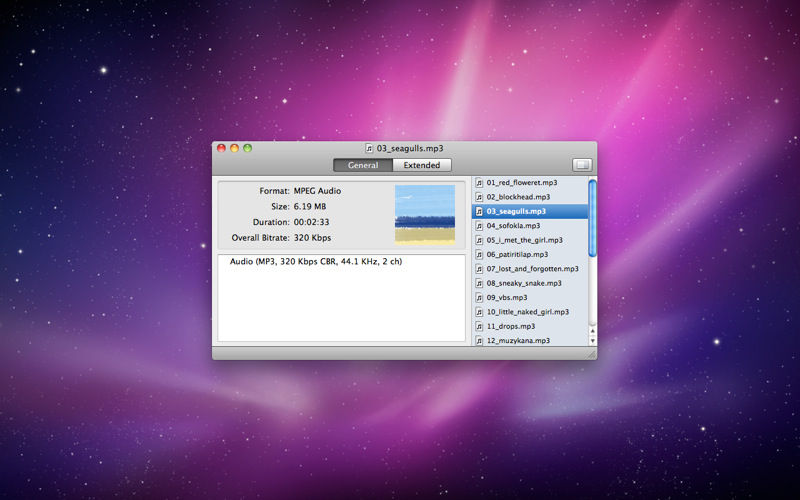Screen dimensions: 800x500
Task: Click file icon beside 07_lost_and_forgotten.mp3
Action: point(479,268)
